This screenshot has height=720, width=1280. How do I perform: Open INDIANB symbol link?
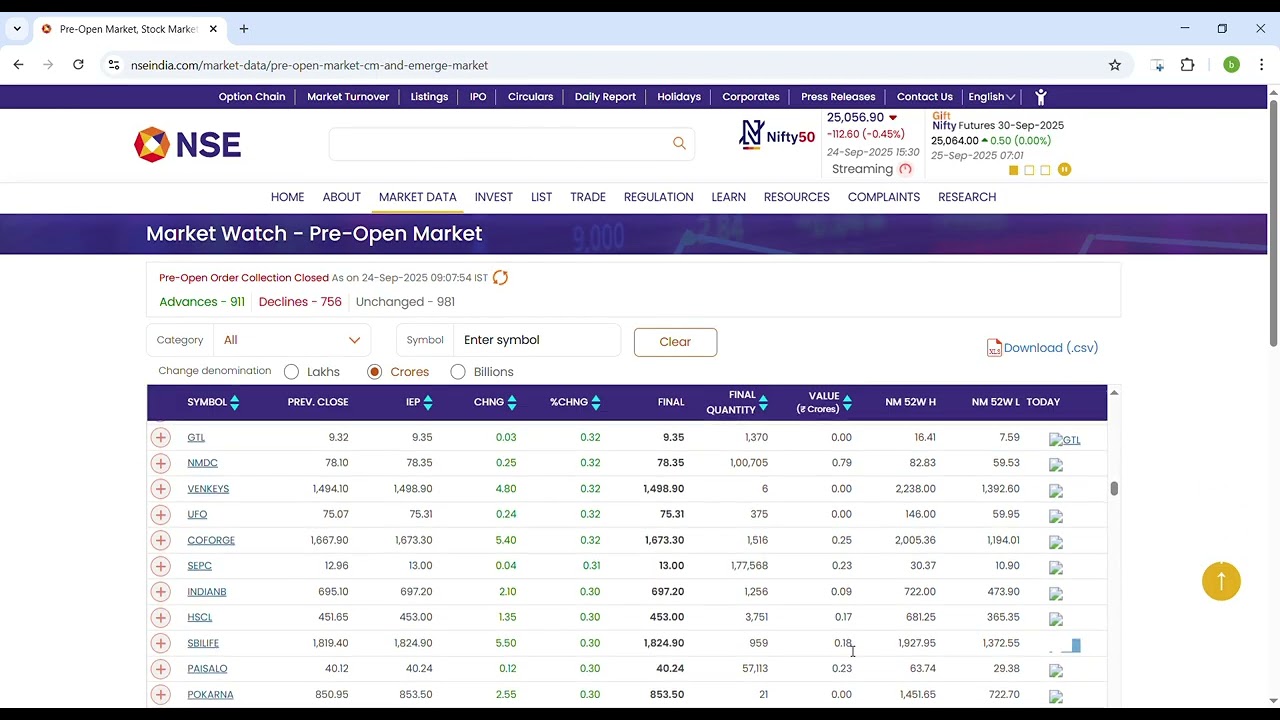pos(207,592)
